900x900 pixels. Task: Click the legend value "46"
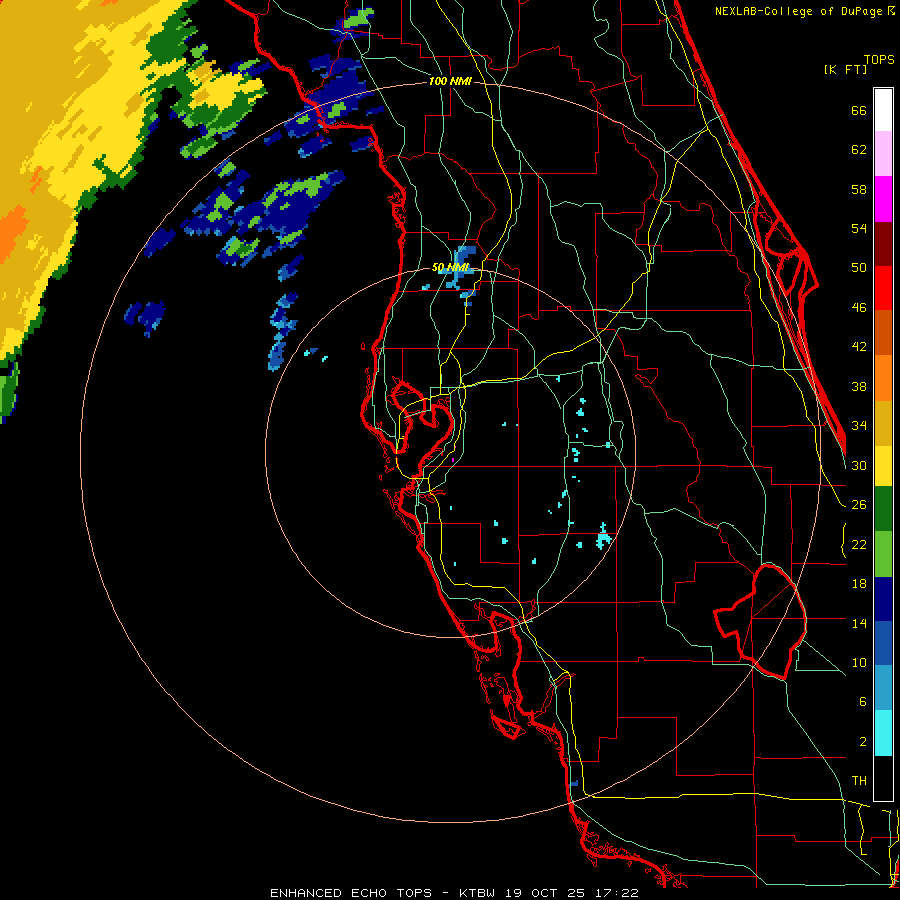(859, 308)
